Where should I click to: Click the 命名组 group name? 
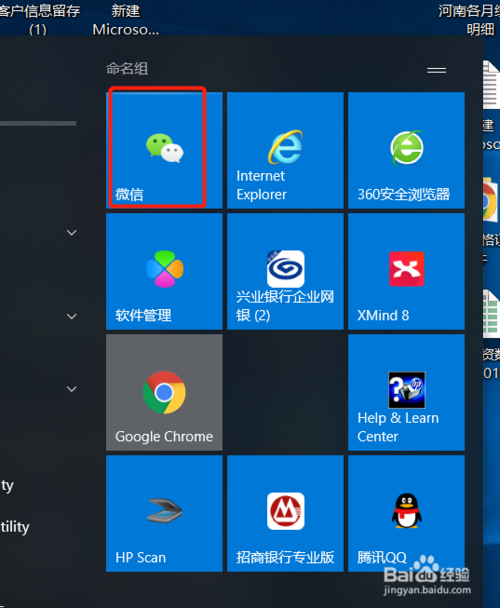[x=127, y=69]
